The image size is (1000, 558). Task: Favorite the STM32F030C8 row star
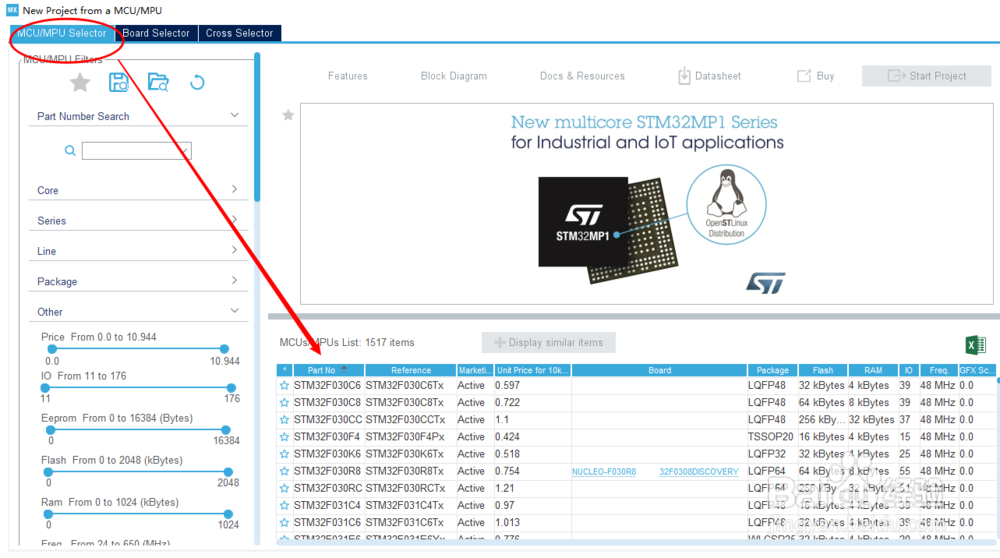[x=284, y=403]
